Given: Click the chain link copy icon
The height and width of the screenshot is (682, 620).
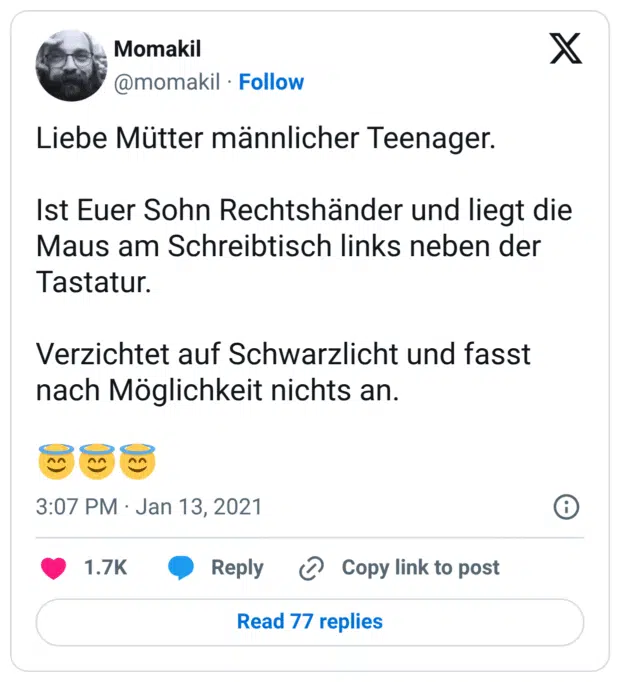Looking at the screenshot, I should tap(312, 569).
